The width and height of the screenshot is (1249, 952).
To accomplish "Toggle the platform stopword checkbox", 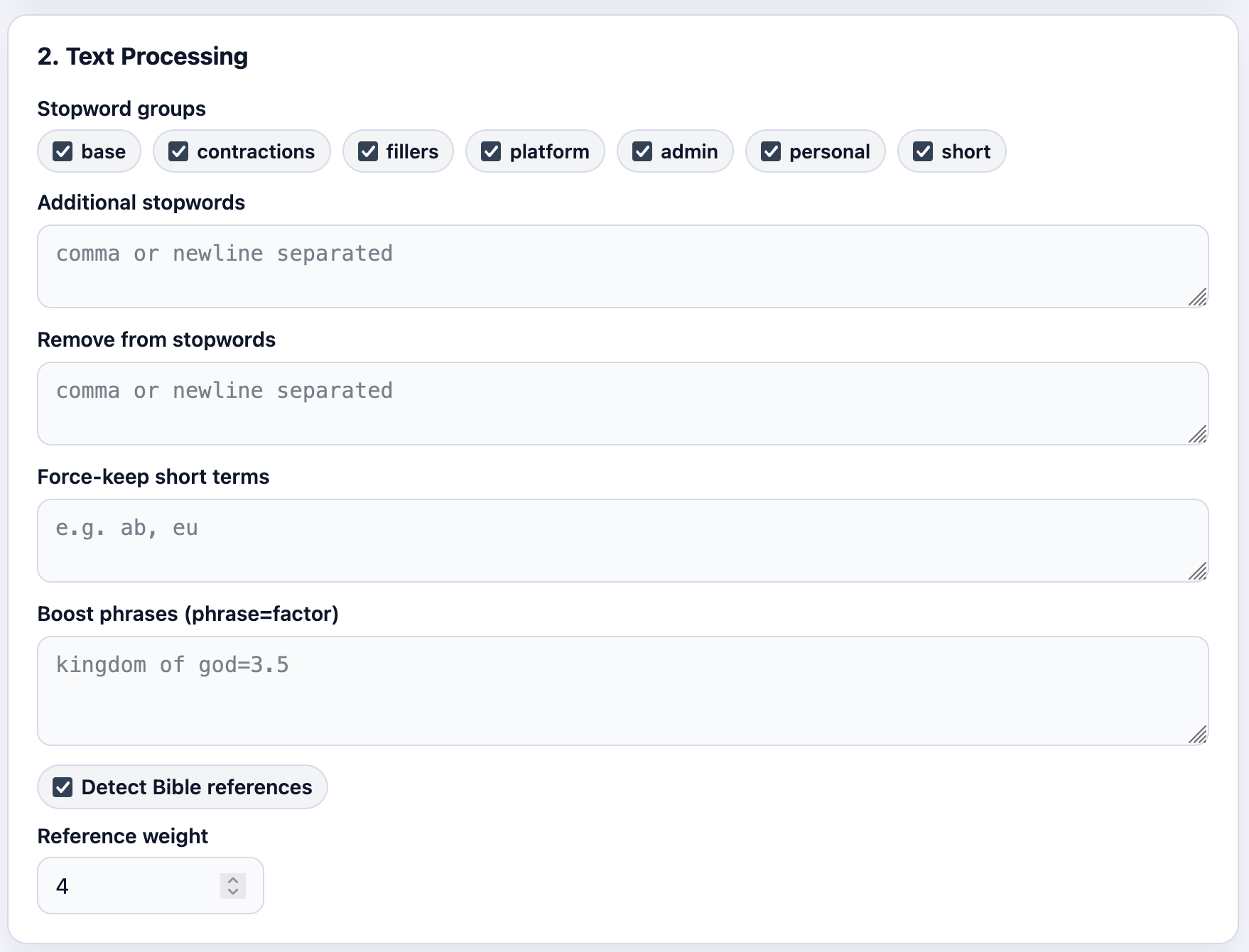I will [x=491, y=151].
